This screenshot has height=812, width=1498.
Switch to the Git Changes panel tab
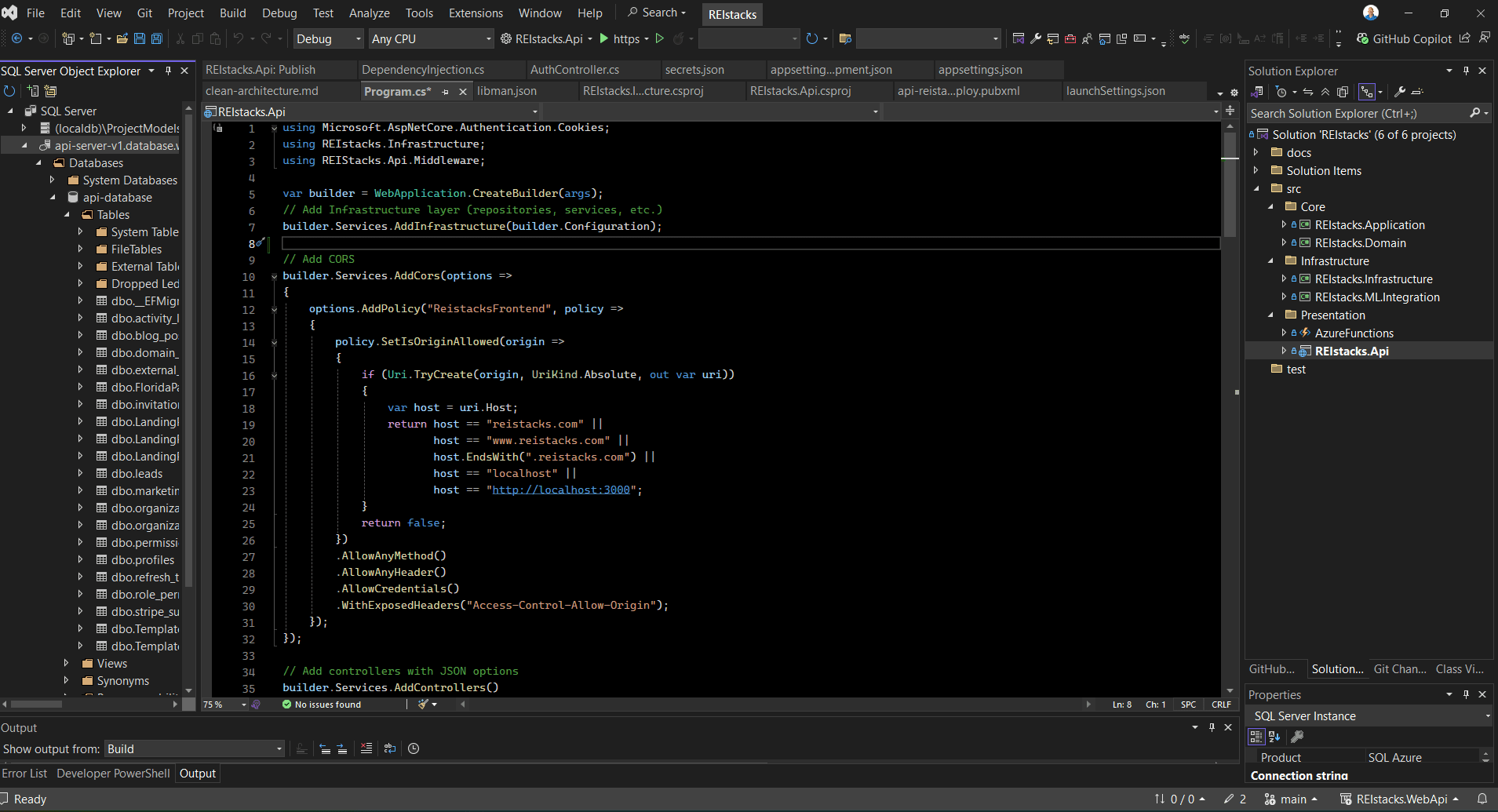(1400, 669)
